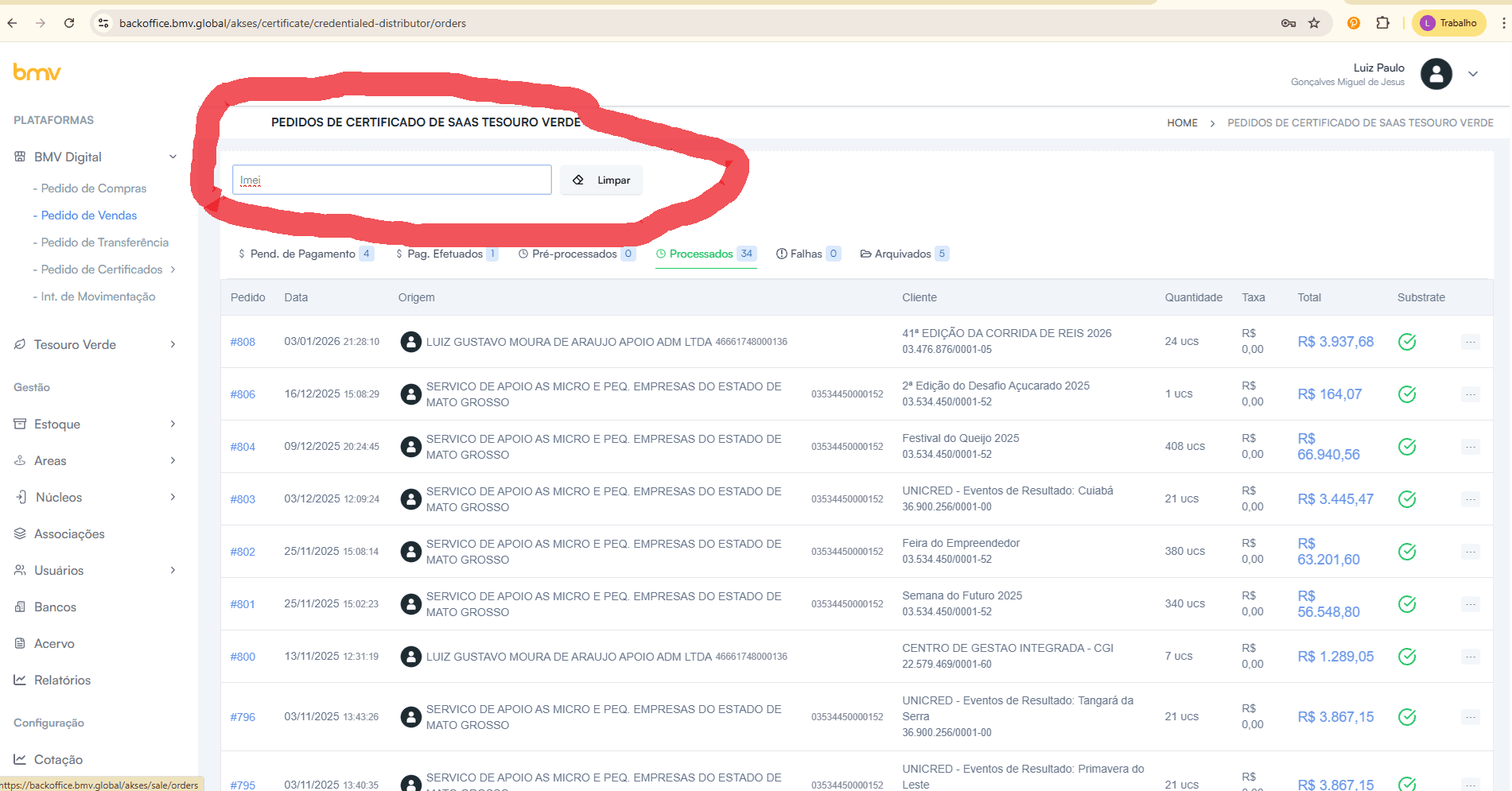Switch to Pré-processados tab

[577, 254]
